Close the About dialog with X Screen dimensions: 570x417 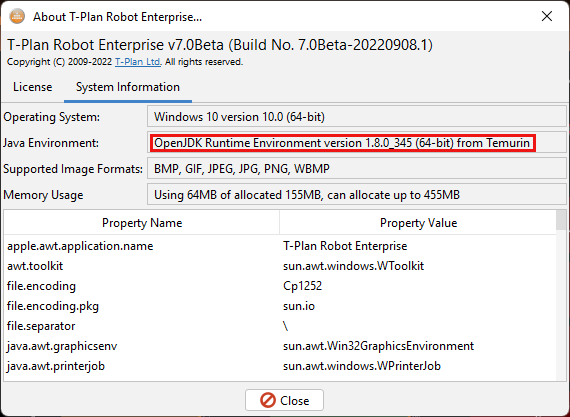tap(547, 16)
